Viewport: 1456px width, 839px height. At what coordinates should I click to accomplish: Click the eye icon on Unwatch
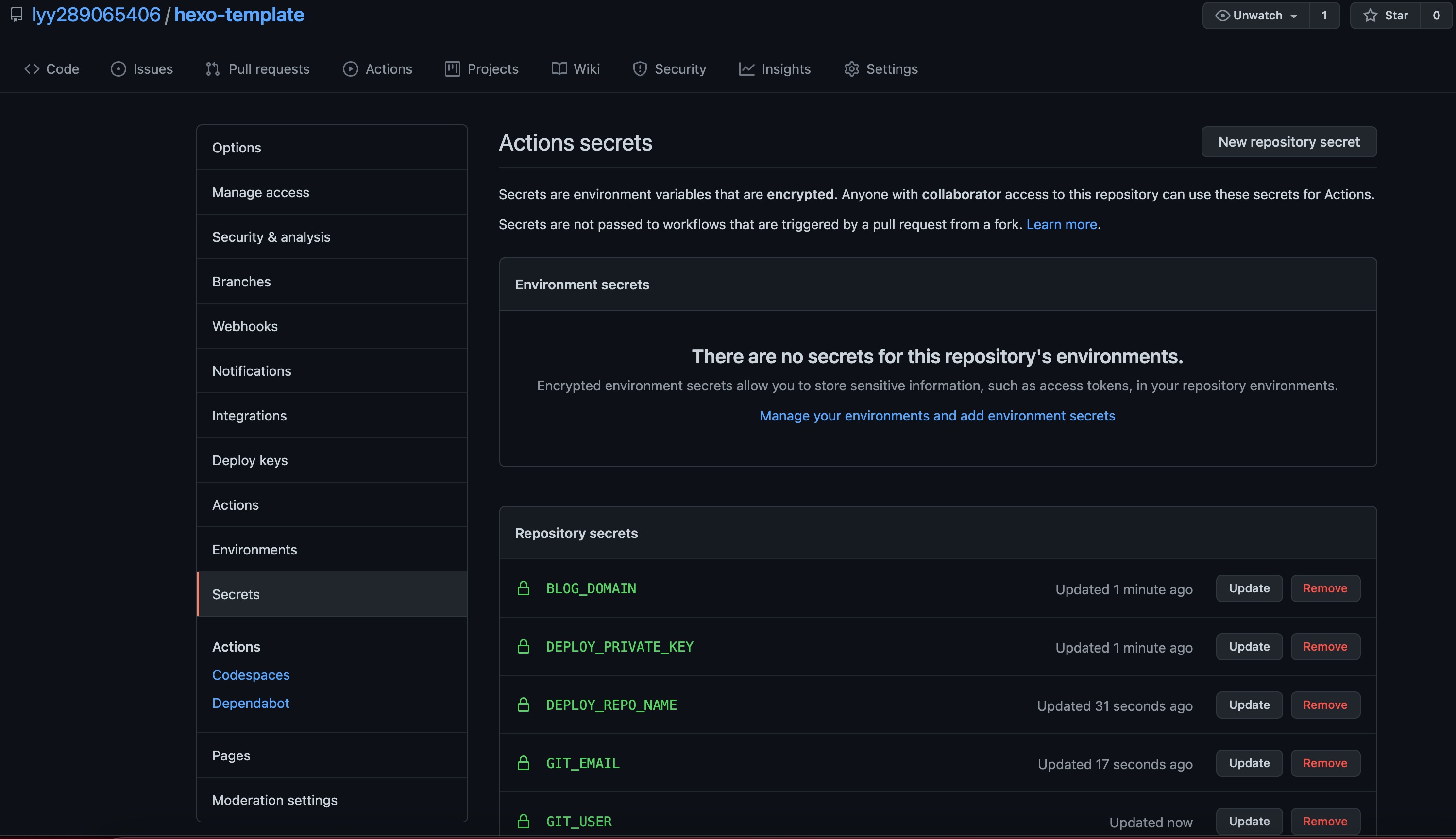point(1222,16)
